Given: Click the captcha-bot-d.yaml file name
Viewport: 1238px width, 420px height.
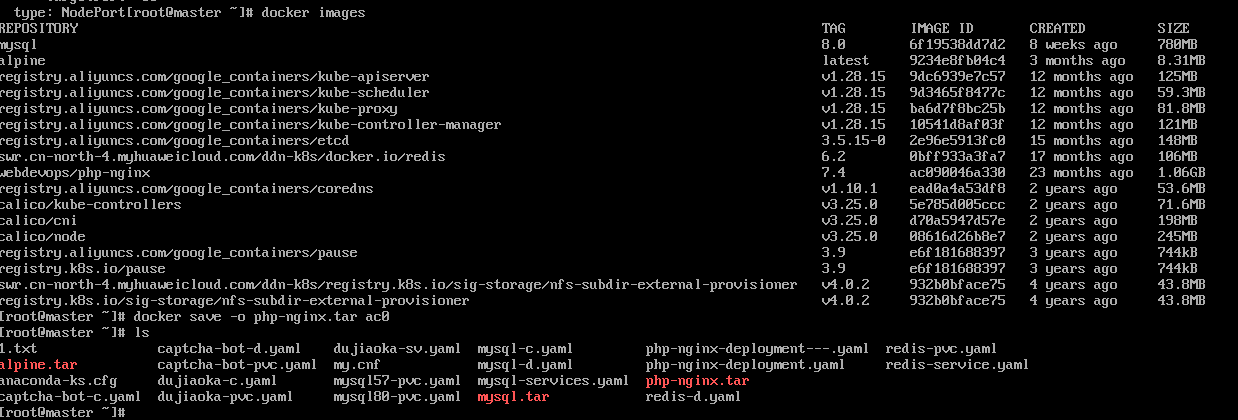Looking at the screenshot, I should tap(229, 349).
